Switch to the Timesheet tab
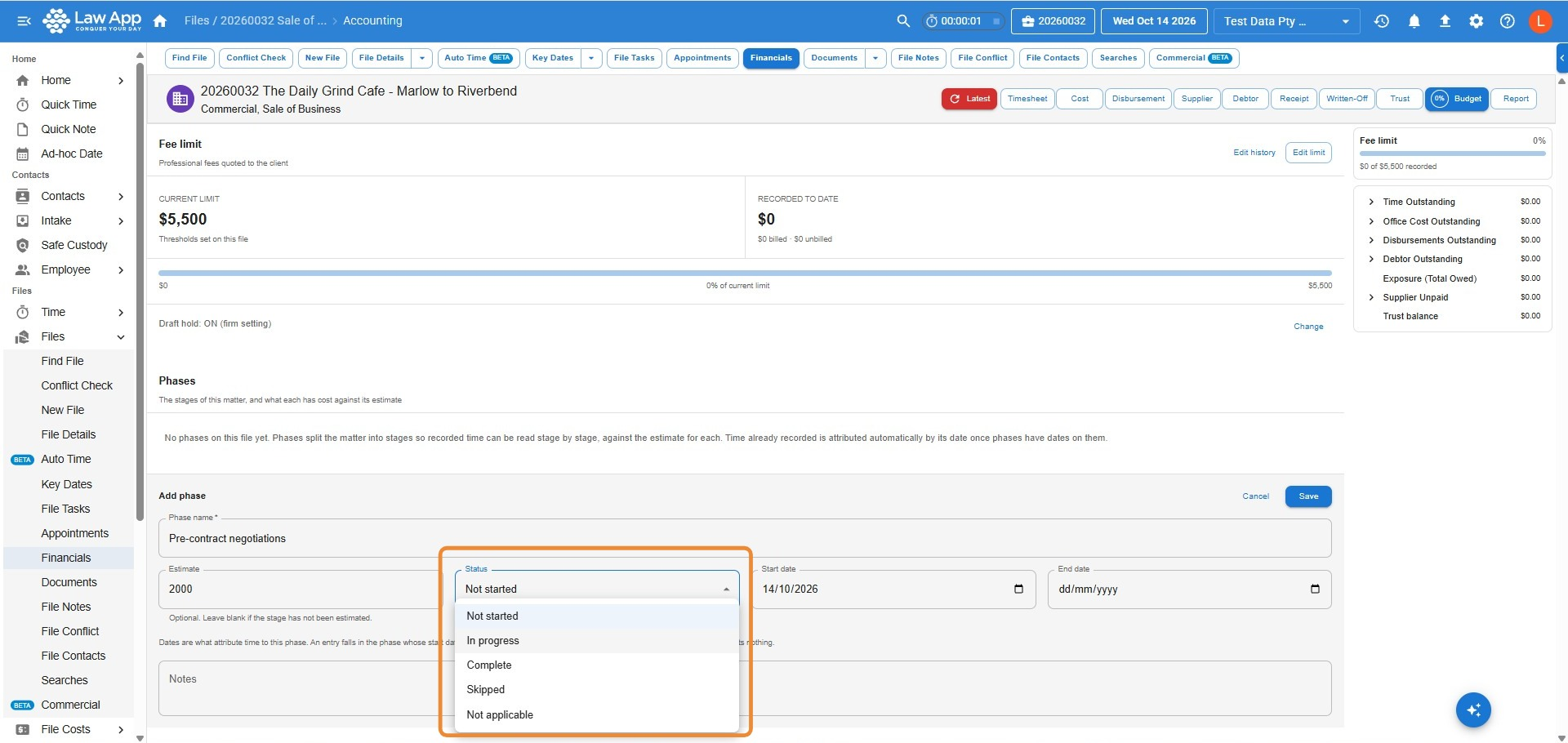Viewport: 1568px width, 743px height. pos(1027,99)
